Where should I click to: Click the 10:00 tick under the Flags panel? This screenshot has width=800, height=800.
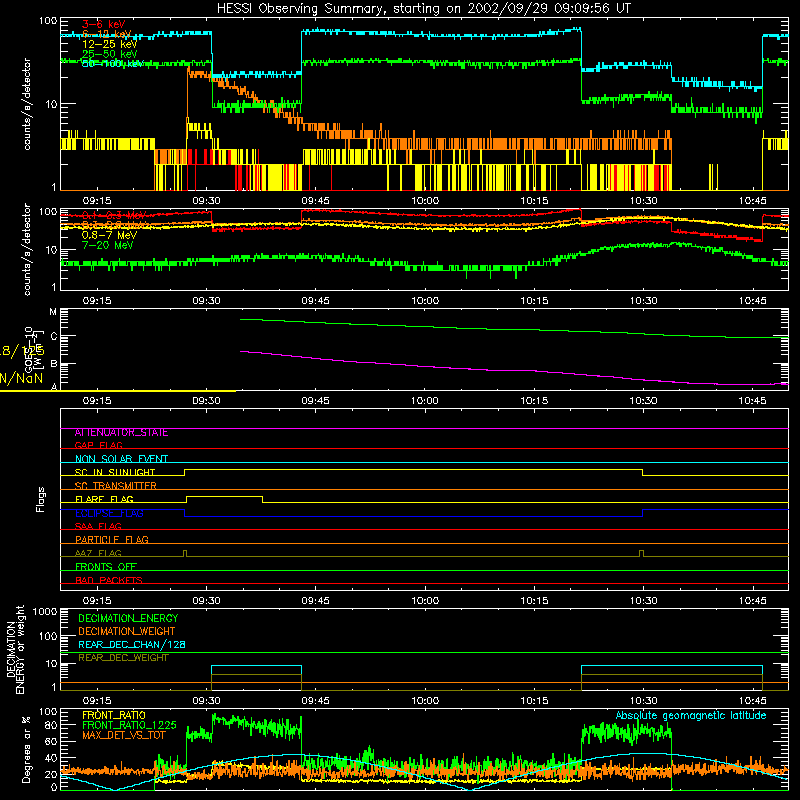pos(424,601)
